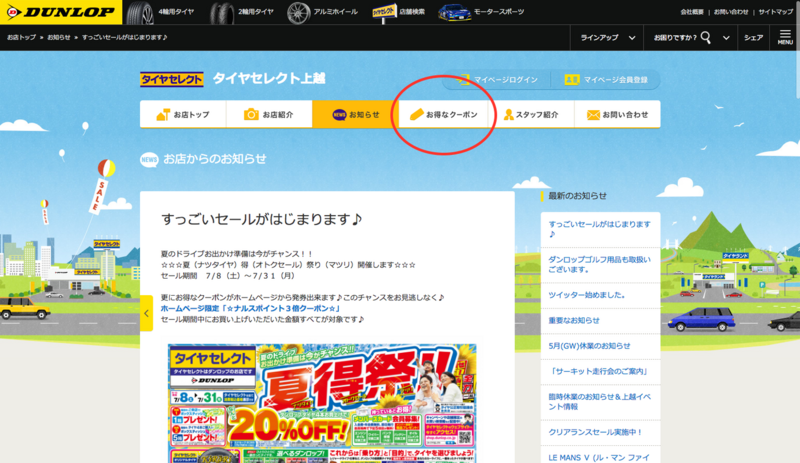Image resolution: width=800 pixels, height=463 pixels.
Task: Expand the お困りですか chevron
Action: (x=726, y=38)
